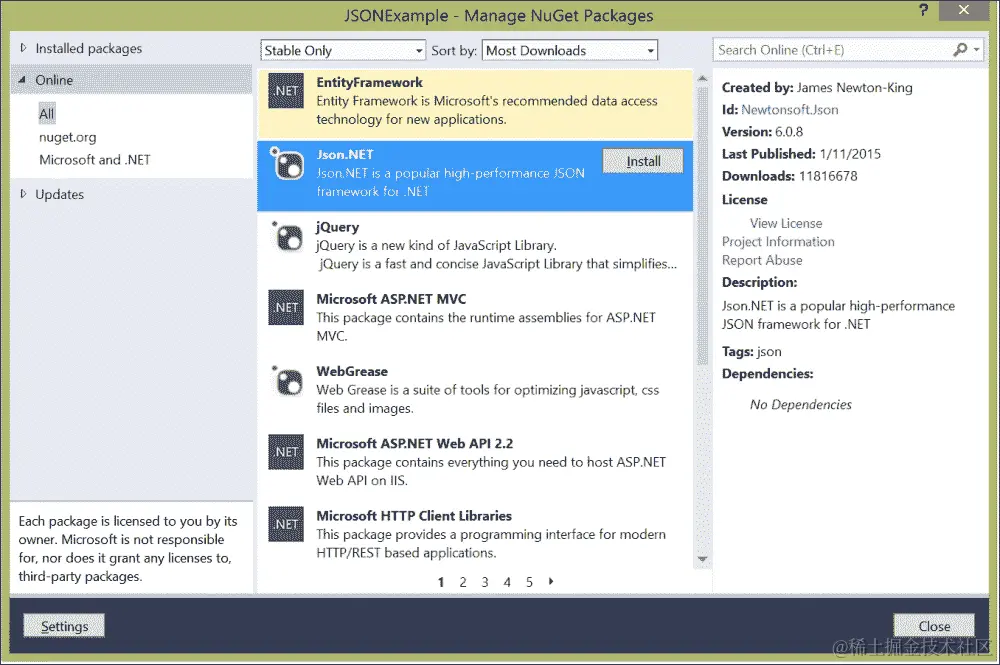Open the View License link
Viewport: 1000px width, 665px height.
(x=786, y=223)
